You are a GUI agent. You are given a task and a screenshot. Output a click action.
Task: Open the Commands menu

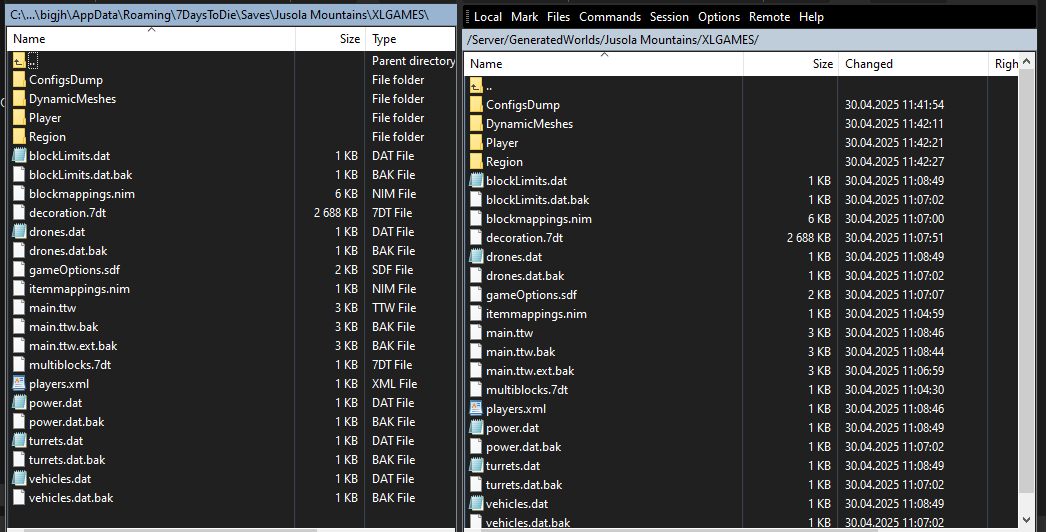pos(609,17)
